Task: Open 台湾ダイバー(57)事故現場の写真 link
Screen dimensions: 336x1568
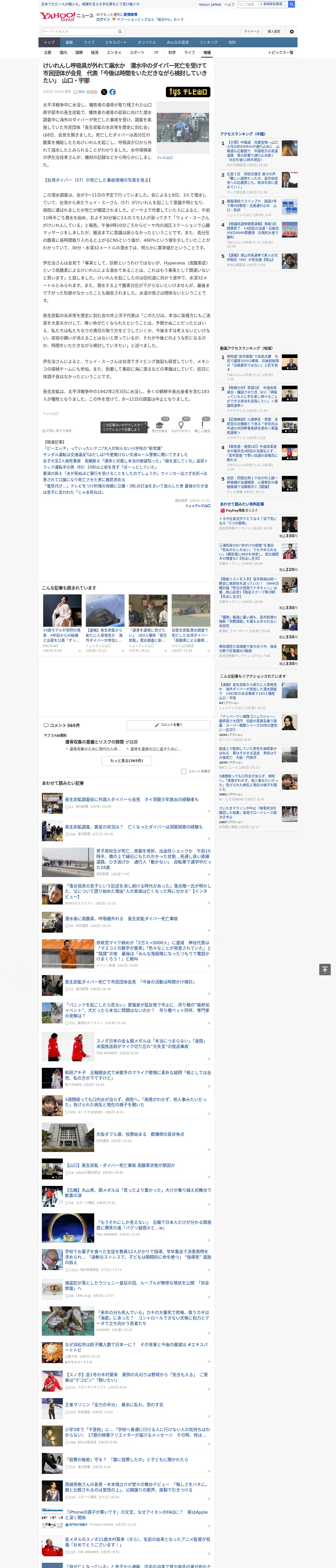Action: pyautogui.click(x=97, y=180)
